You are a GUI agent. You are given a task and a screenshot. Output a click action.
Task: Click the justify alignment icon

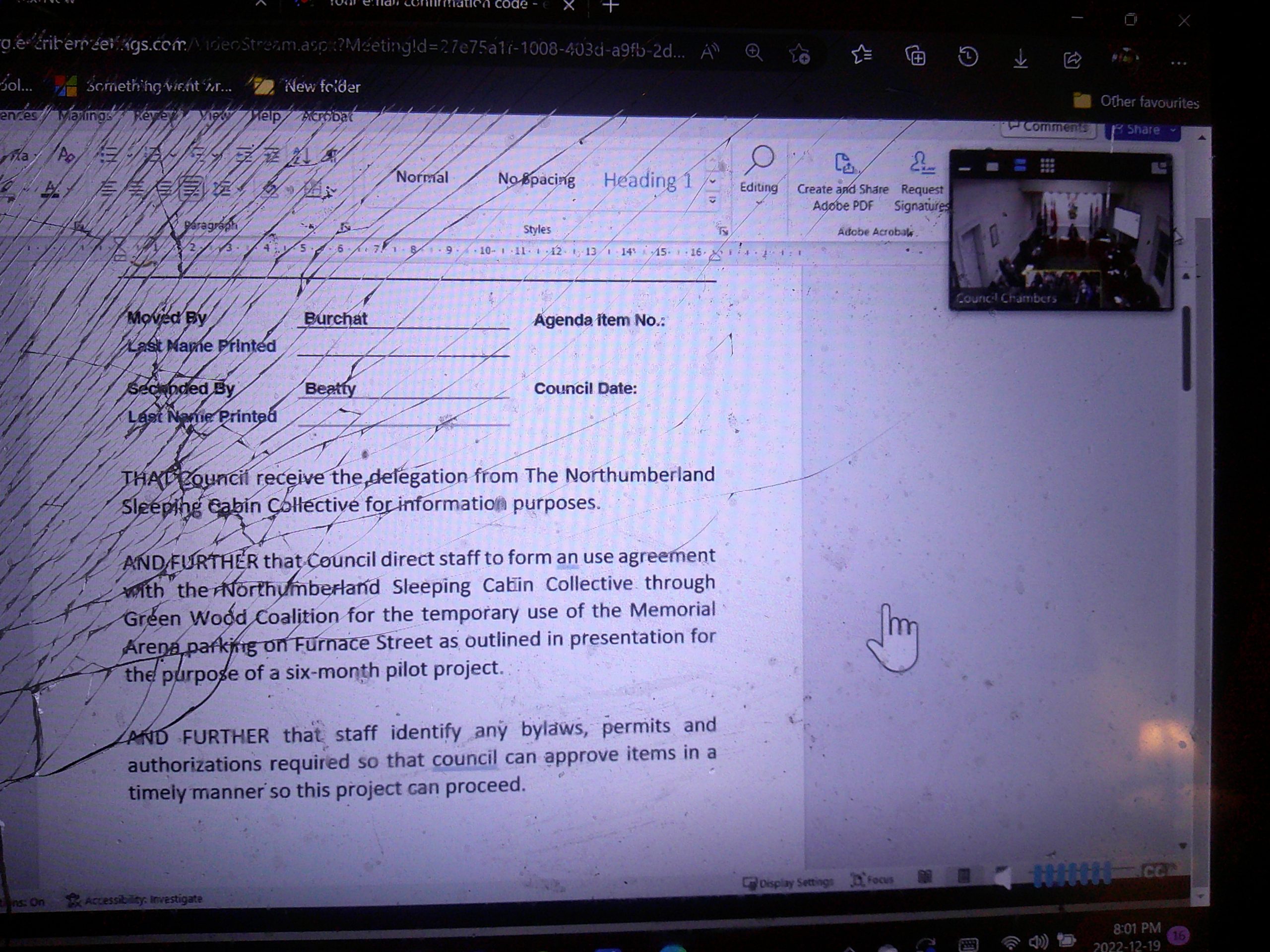191,188
